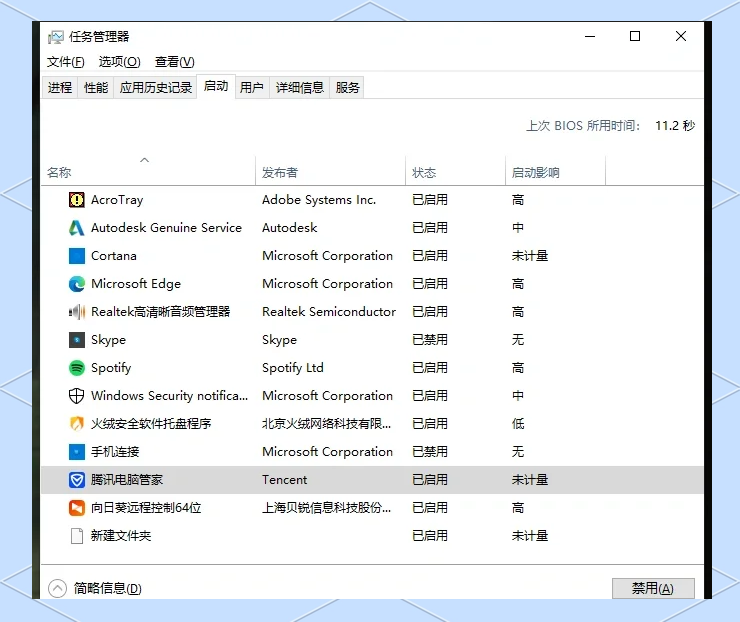Select the Spotify startup icon

click(77, 368)
